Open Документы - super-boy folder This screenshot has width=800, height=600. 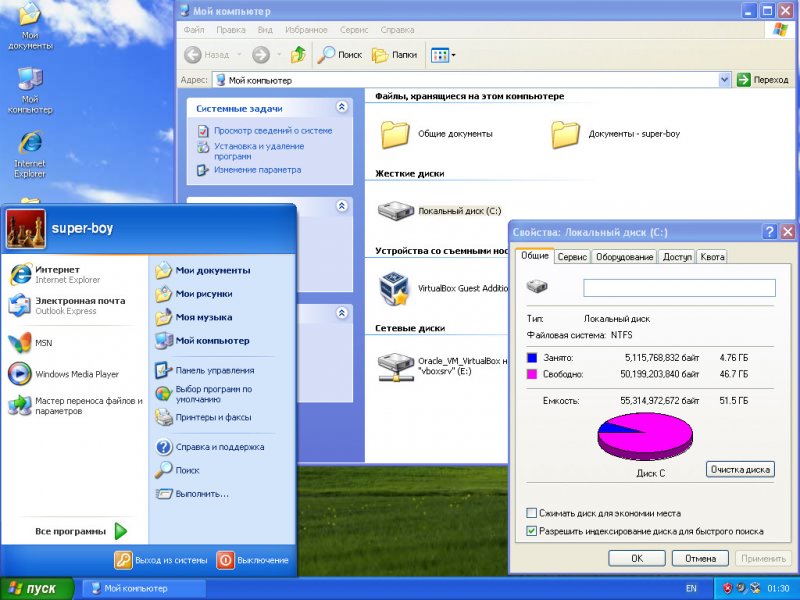tap(615, 134)
